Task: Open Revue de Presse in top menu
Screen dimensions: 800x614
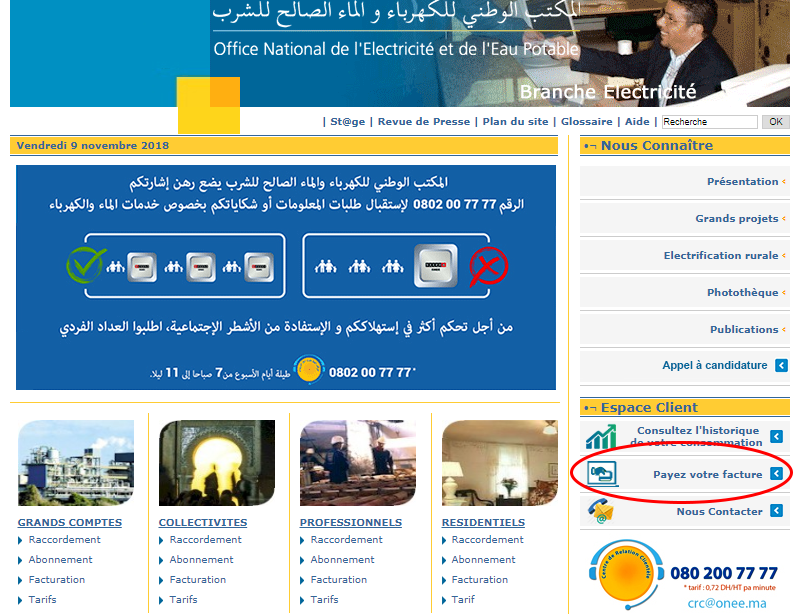Action: 423,122
